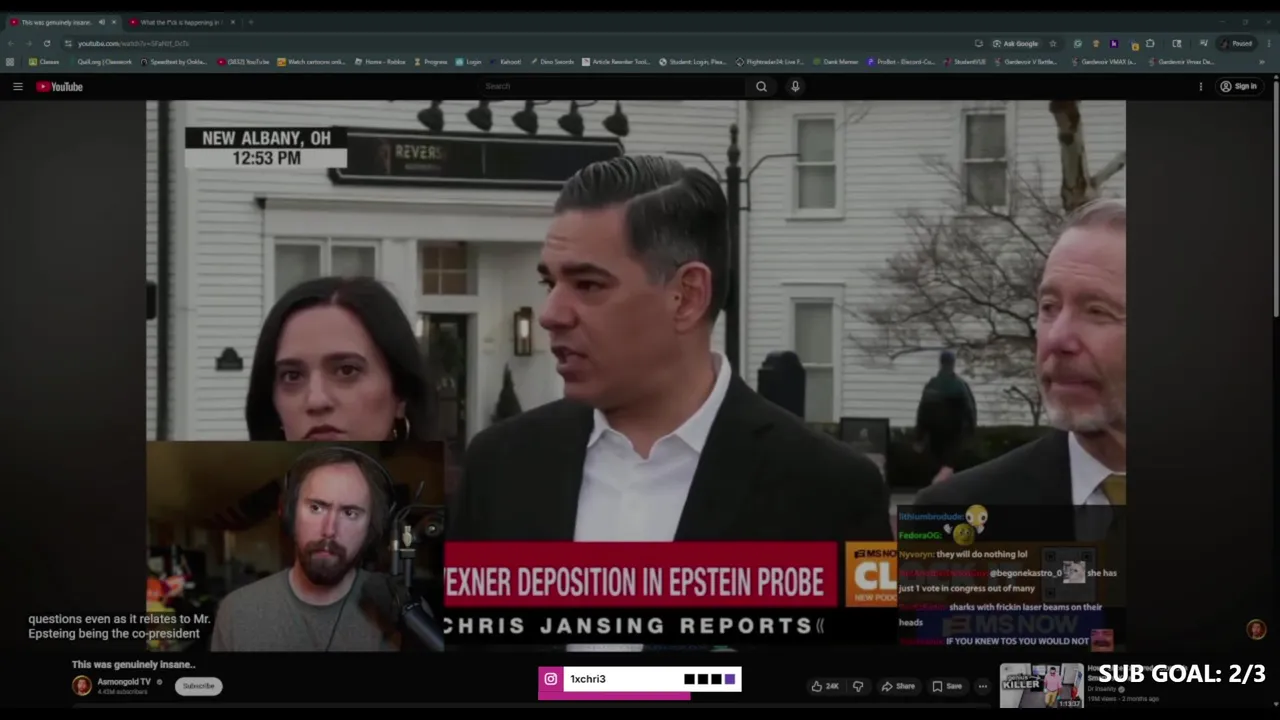Image resolution: width=1280 pixels, height=720 pixels.
Task: Go forward with the browser forward arrow
Action: click(x=28, y=44)
